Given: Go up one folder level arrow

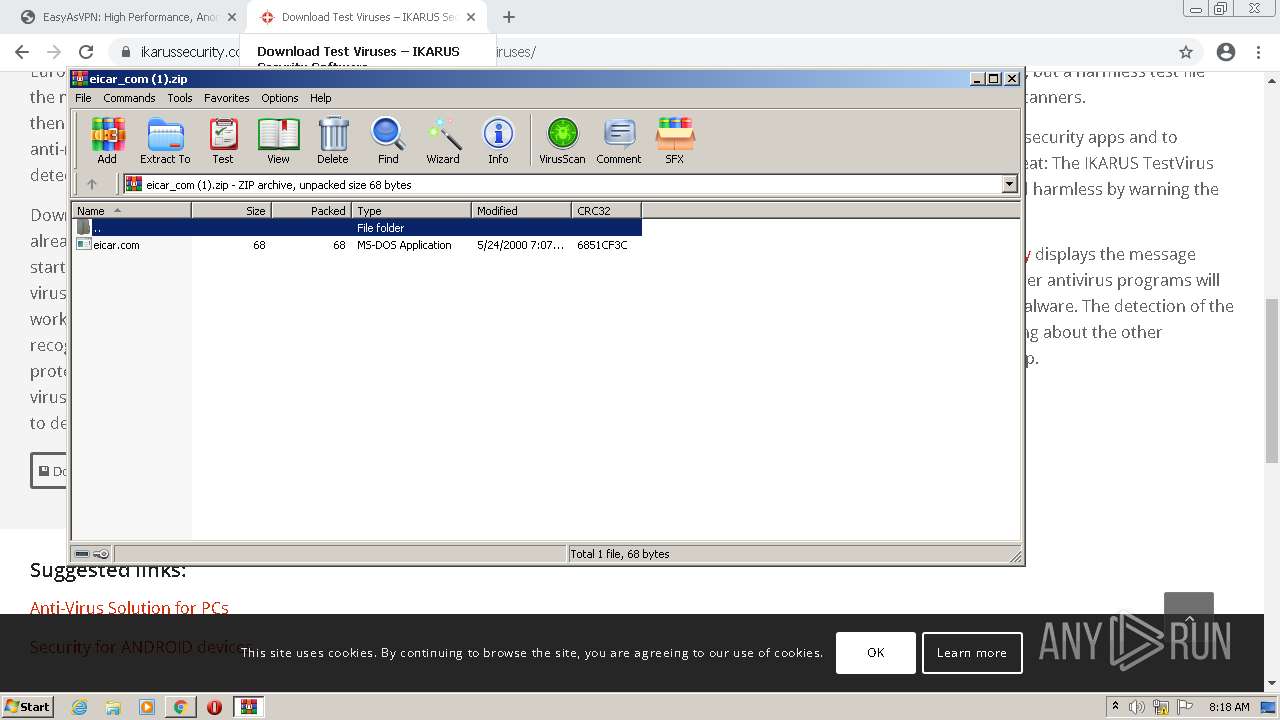Looking at the screenshot, I should pyautogui.click(x=92, y=184).
